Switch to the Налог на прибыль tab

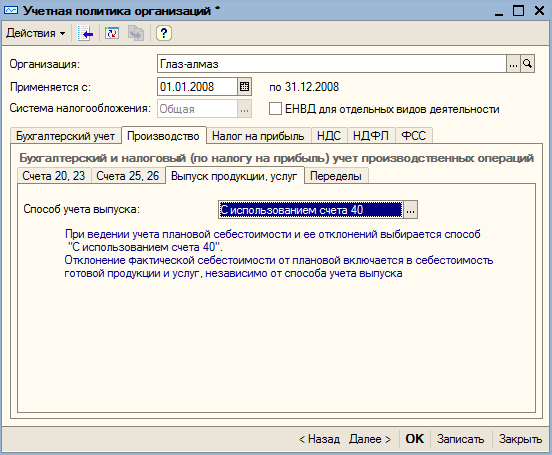coord(258,136)
